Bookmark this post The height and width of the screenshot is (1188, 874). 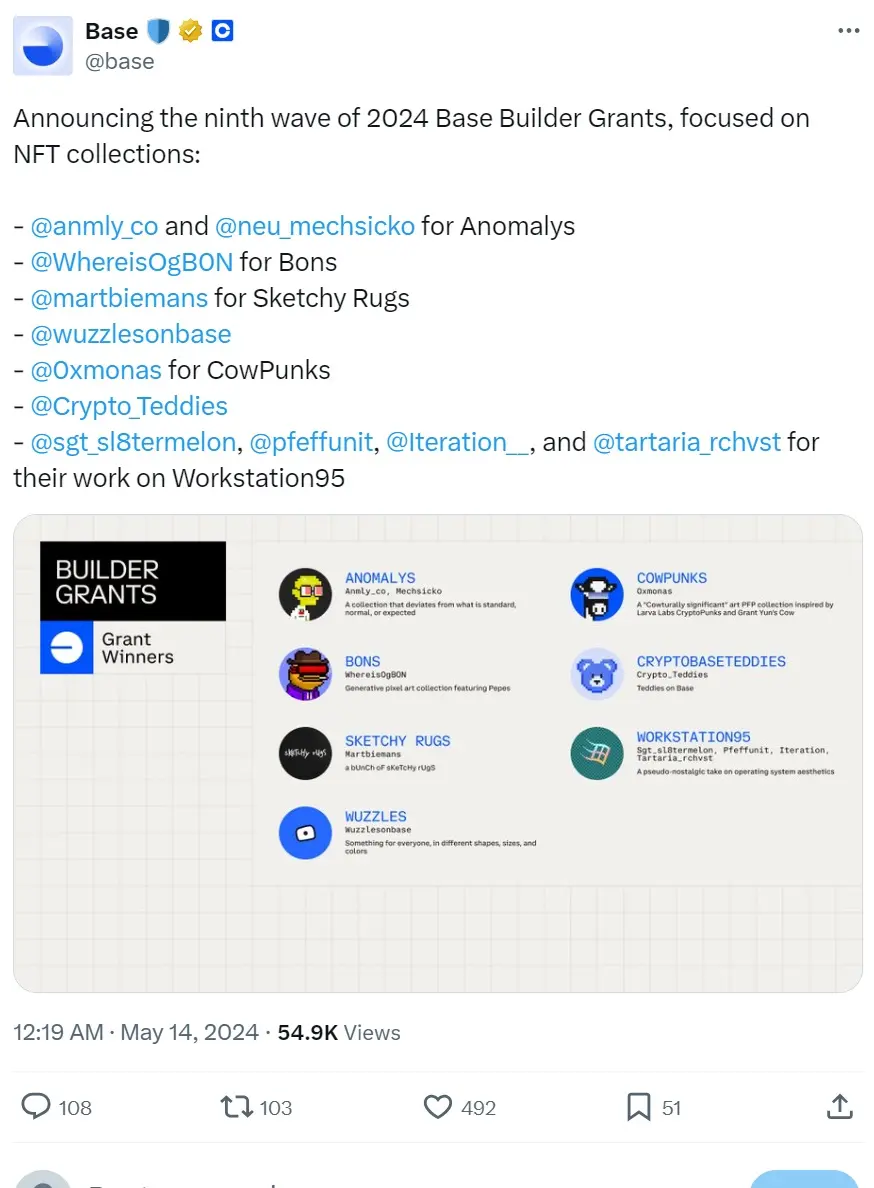click(639, 1106)
